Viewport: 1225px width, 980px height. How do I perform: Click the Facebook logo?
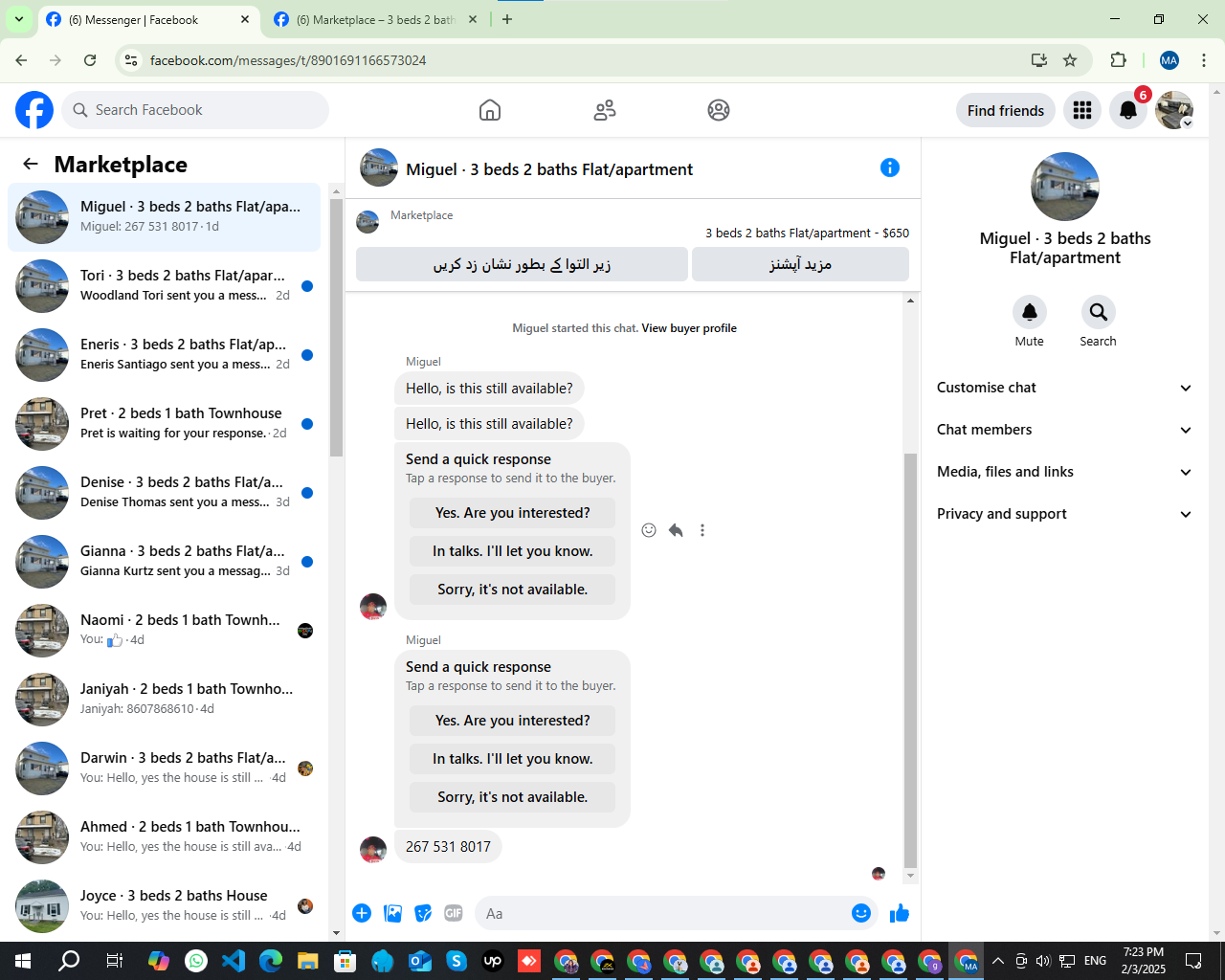(x=34, y=110)
